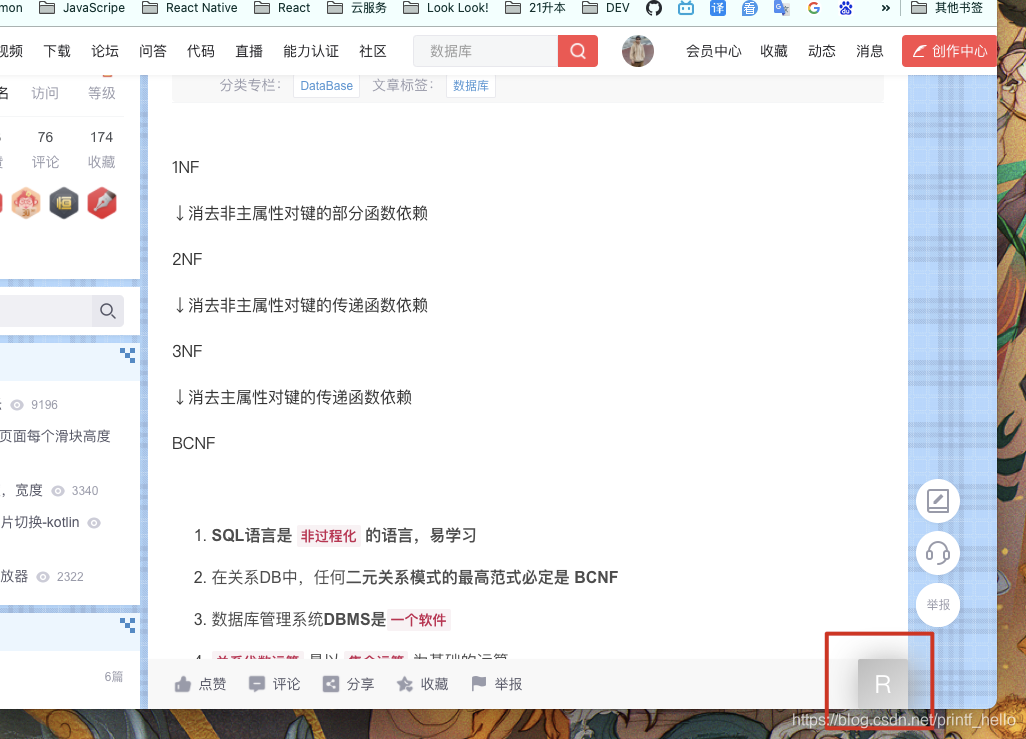This screenshot has width=1026, height=739.
Task: Click the round 举报 floating button
Action: [x=938, y=605]
